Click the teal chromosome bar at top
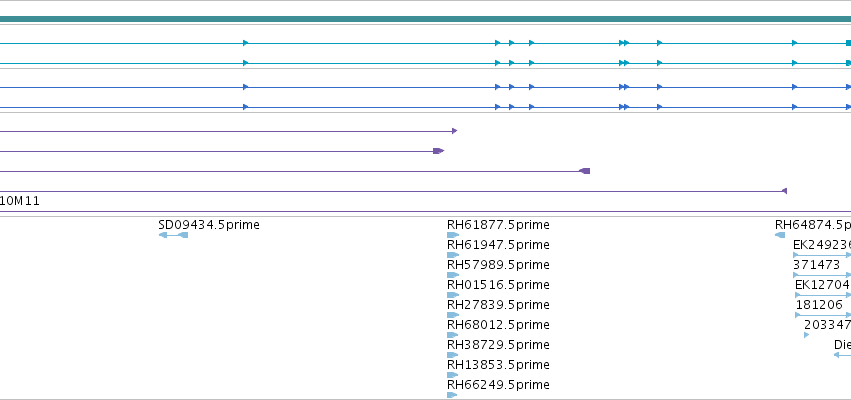The width and height of the screenshot is (851, 400). [426, 19]
